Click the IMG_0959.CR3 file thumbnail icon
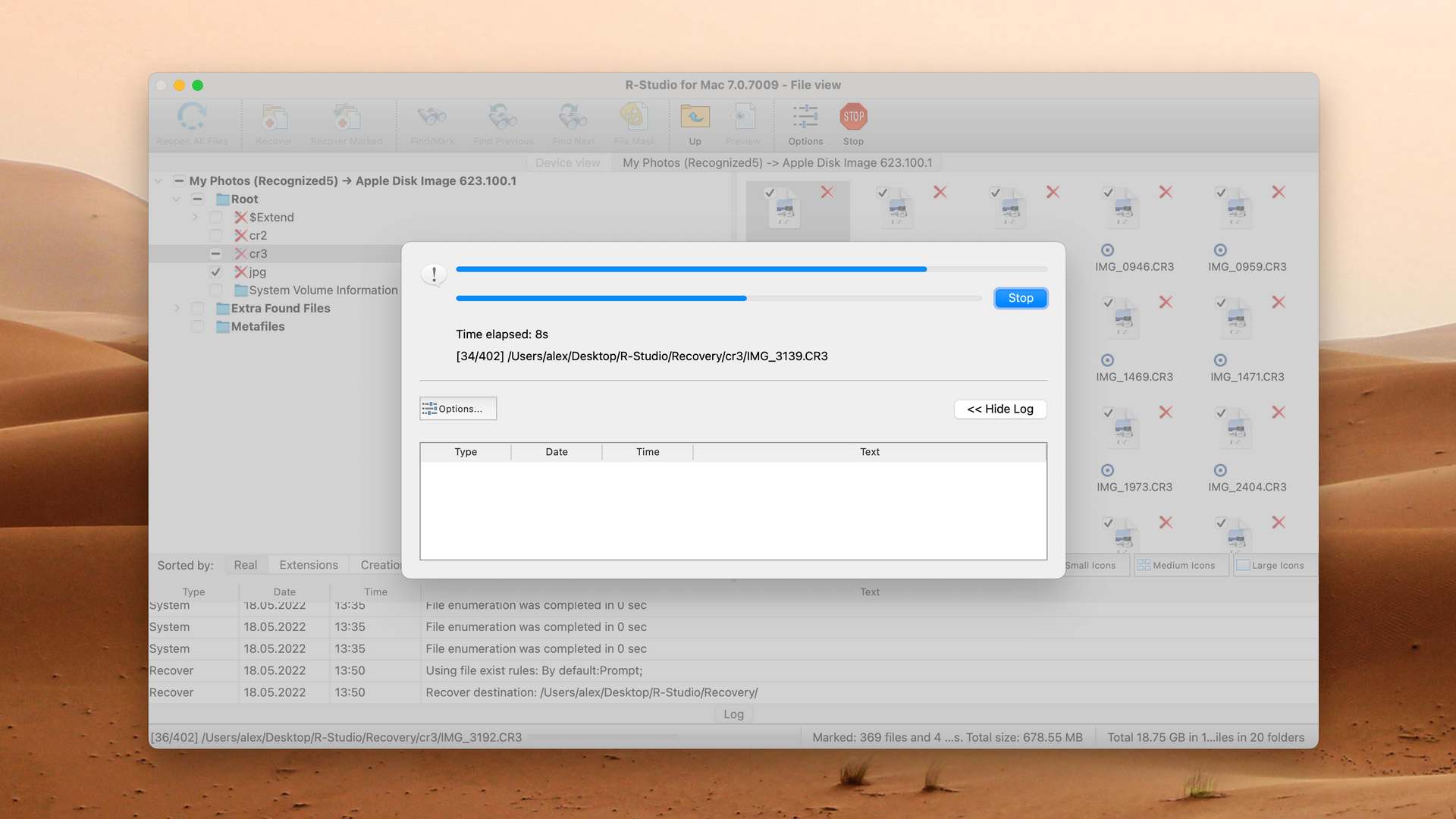 (x=1236, y=209)
